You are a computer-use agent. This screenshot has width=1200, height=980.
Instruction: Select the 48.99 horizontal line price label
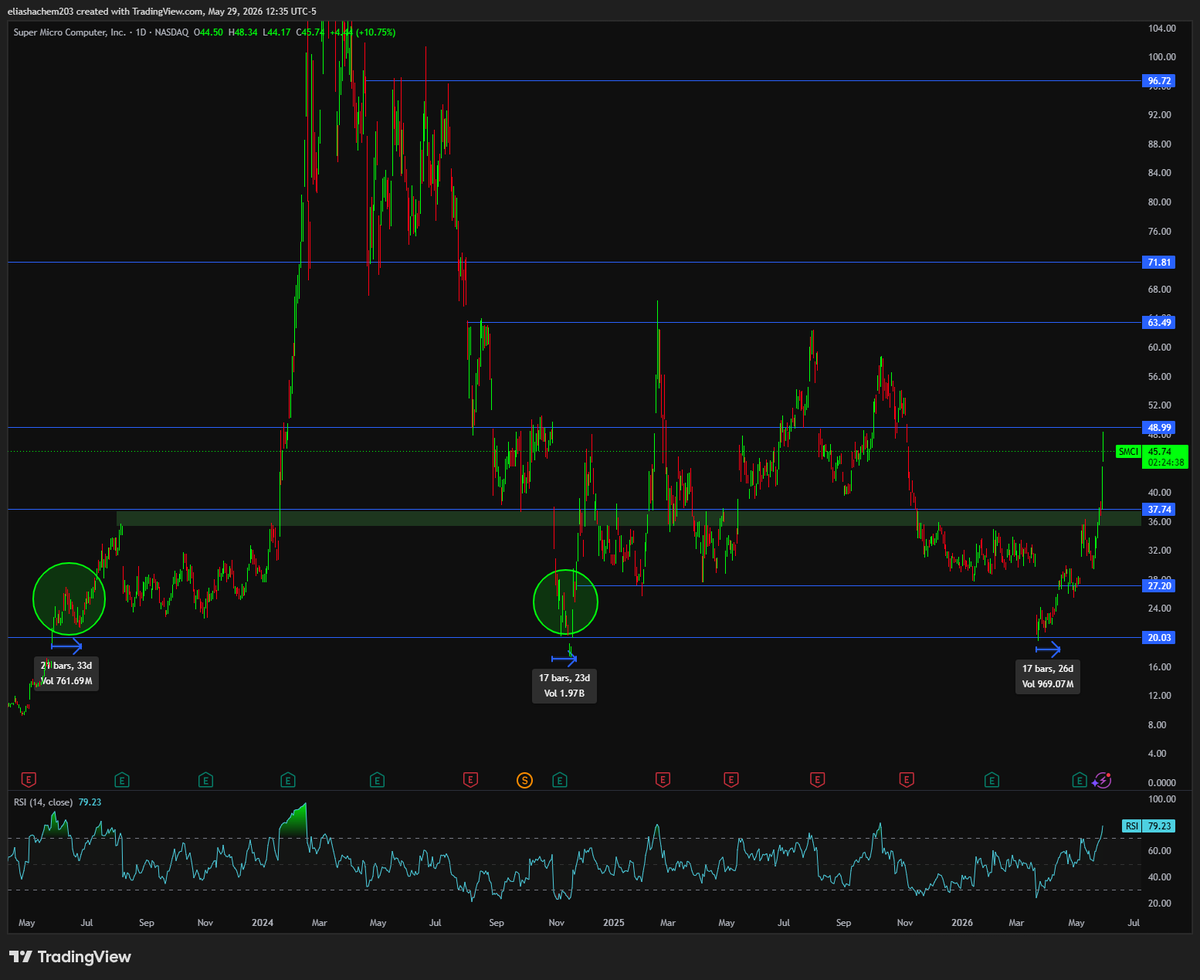pyautogui.click(x=1160, y=427)
